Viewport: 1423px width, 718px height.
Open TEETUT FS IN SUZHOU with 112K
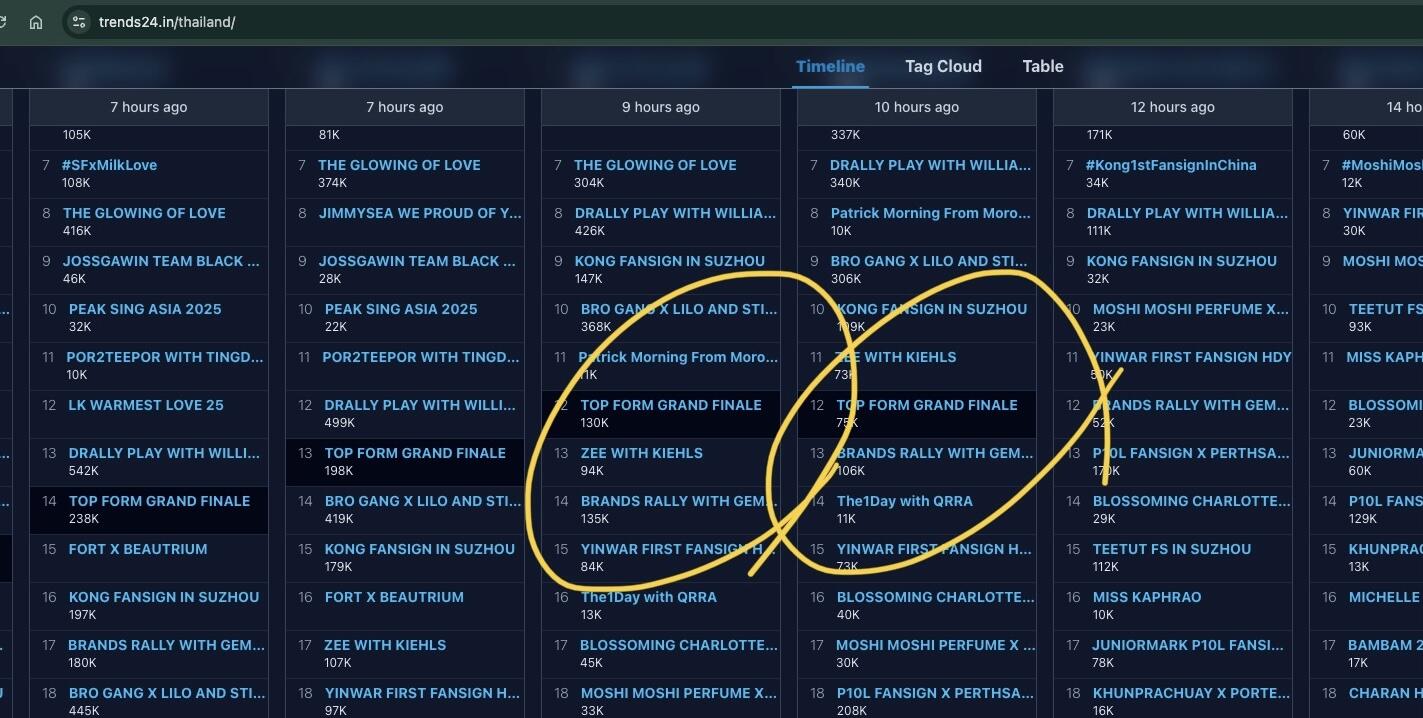tap(1172, 549)
